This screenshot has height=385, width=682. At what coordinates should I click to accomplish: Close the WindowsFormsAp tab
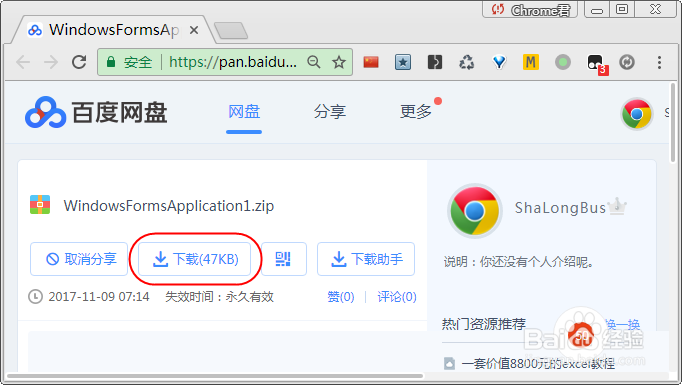click(x=194, y=30)
